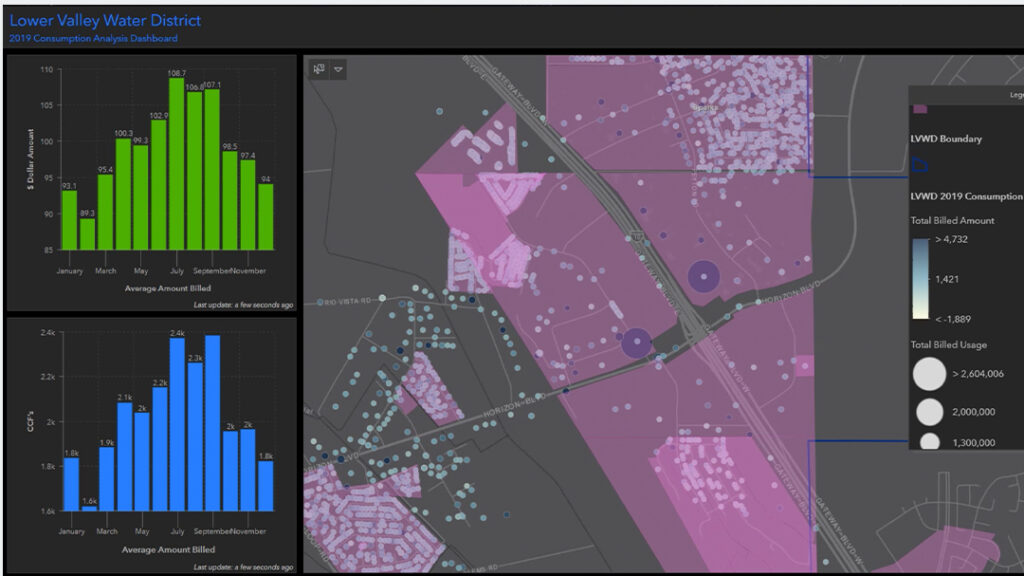Activate the map selection tool icon
1024x576 pixels.
point(319,69)
